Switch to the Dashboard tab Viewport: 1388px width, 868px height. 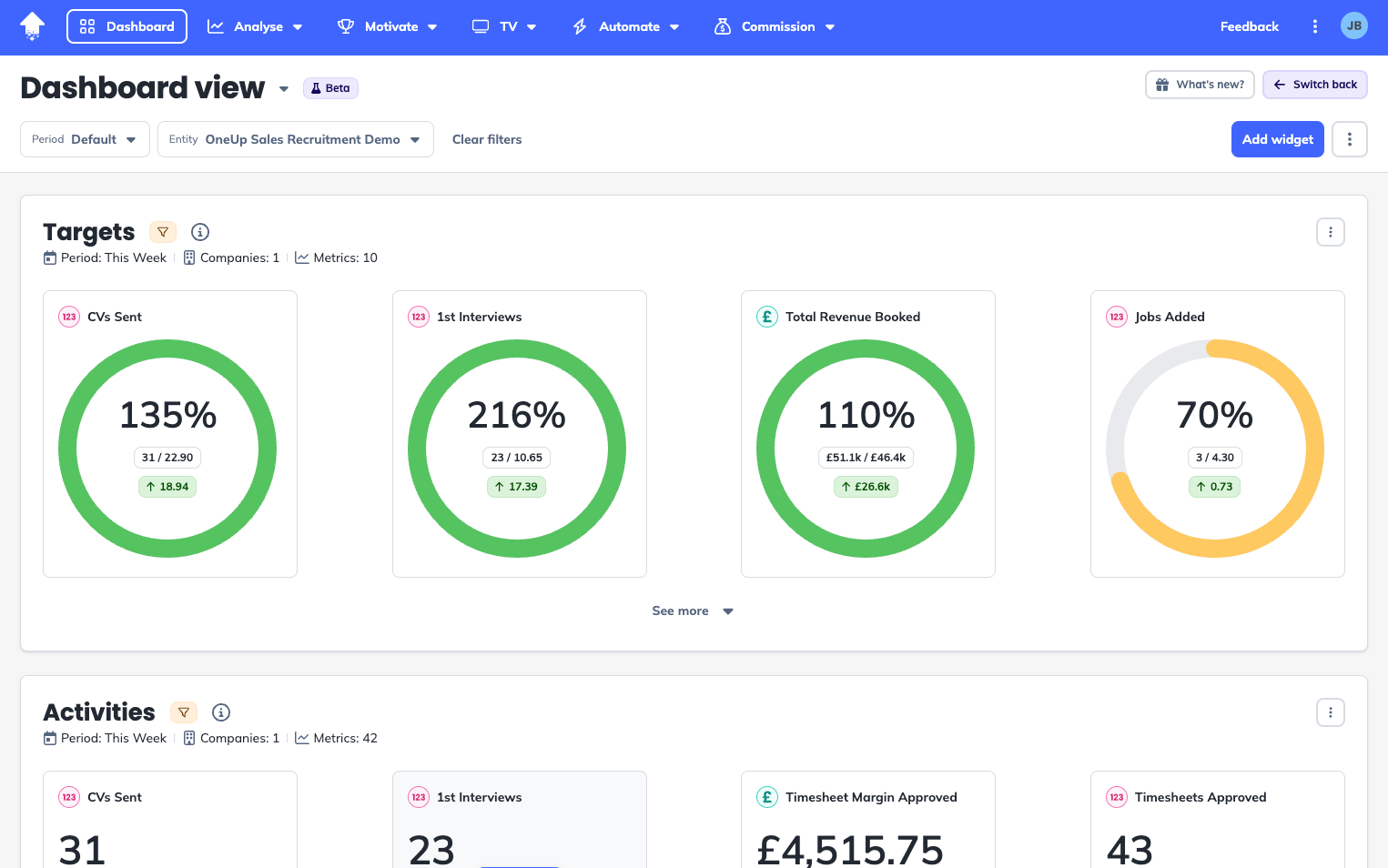coord(127,26)
